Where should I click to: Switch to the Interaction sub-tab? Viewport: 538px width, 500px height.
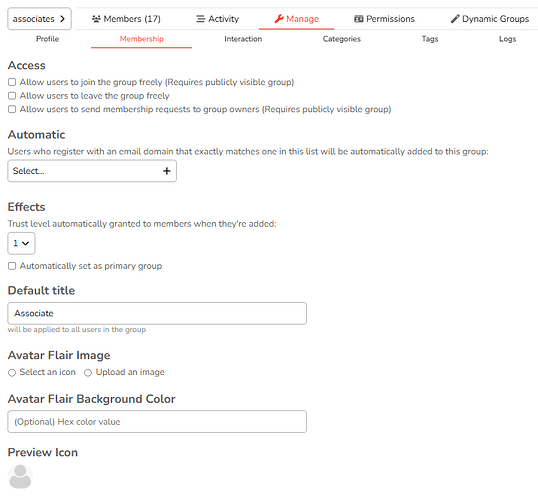point(243,39)
